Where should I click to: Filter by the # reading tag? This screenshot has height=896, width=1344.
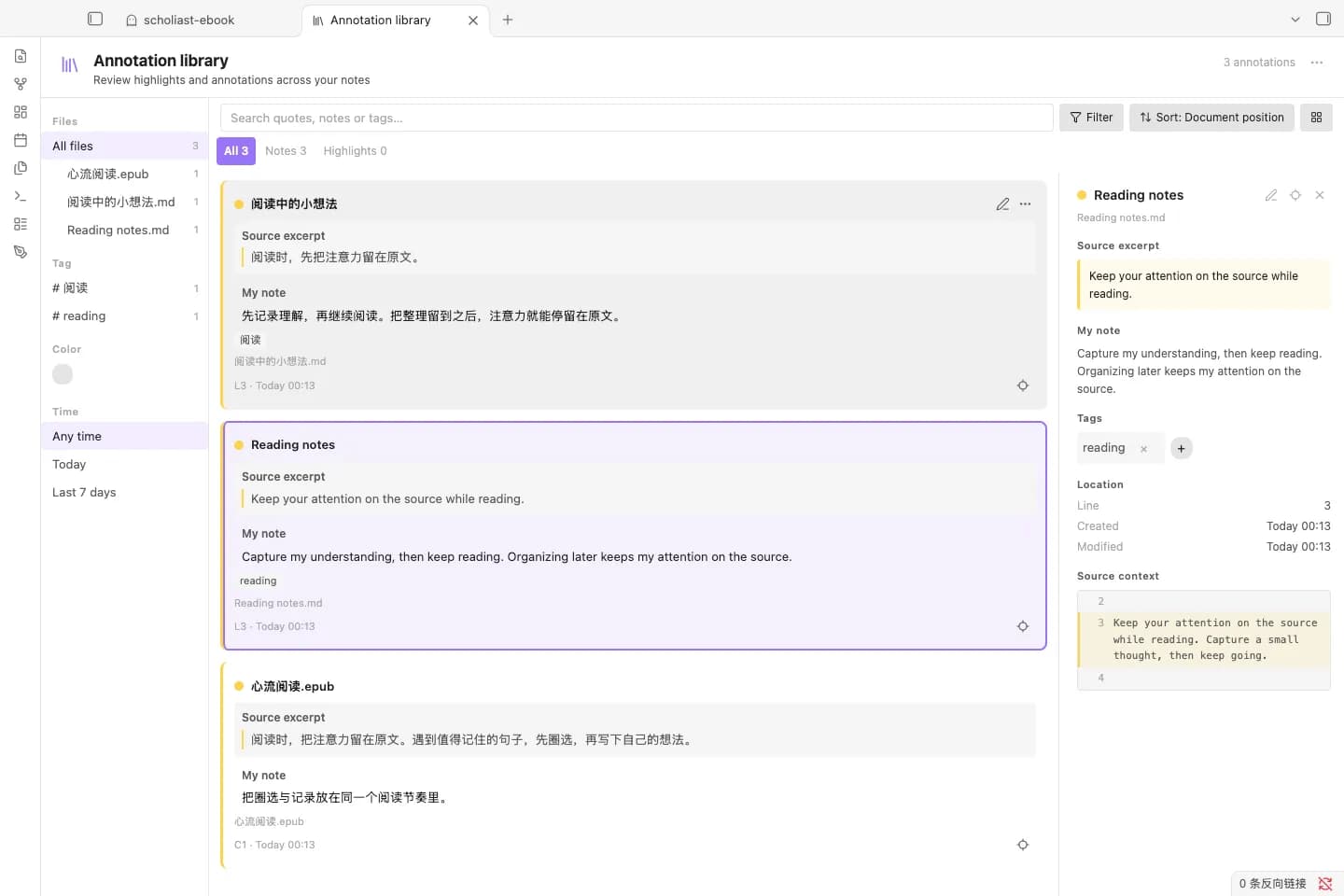(x=124, y=316)
